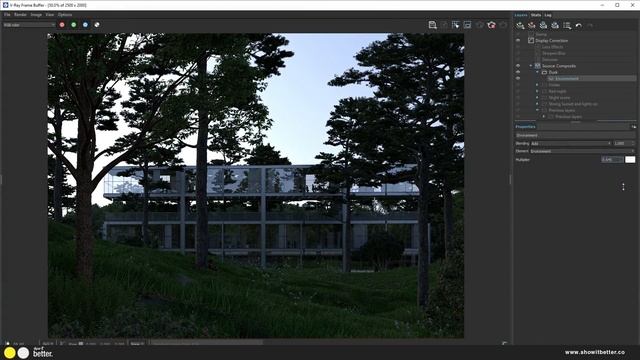
Task: Switch to the Layers tab
Action: [x=521, y=15]
